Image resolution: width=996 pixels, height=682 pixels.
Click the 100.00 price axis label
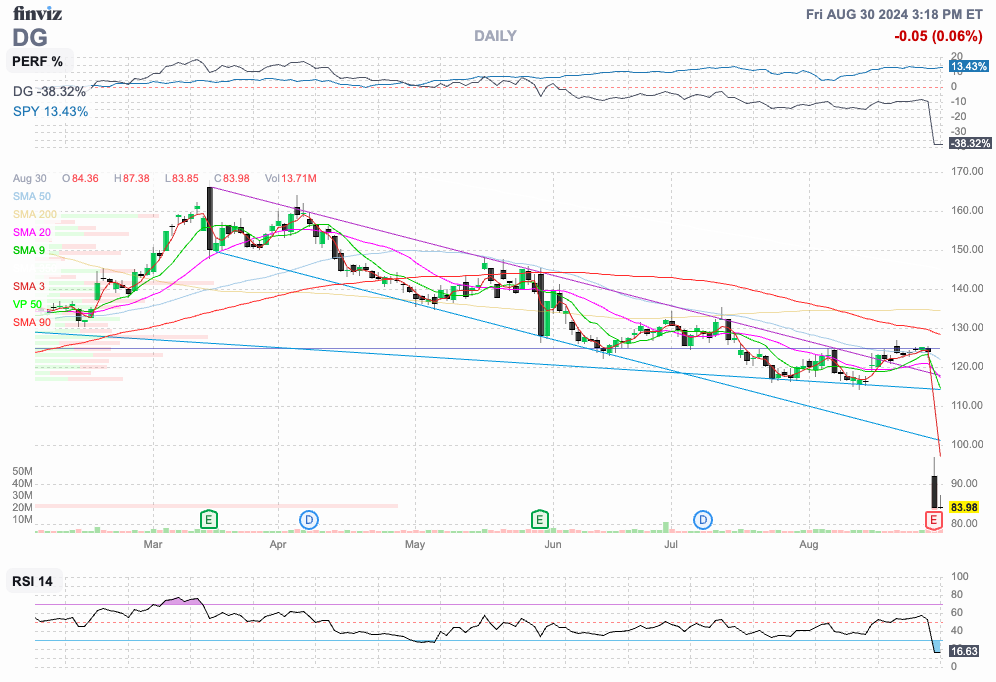click(x=967, y=445)
